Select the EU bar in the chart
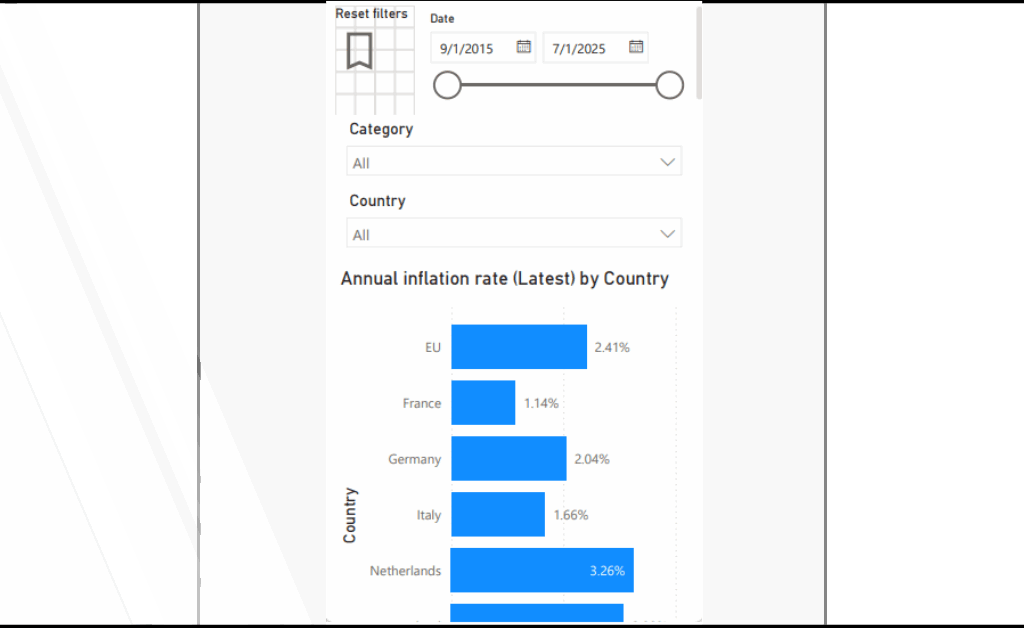This screenshot has height=628, width=1024. pos(519,346)
